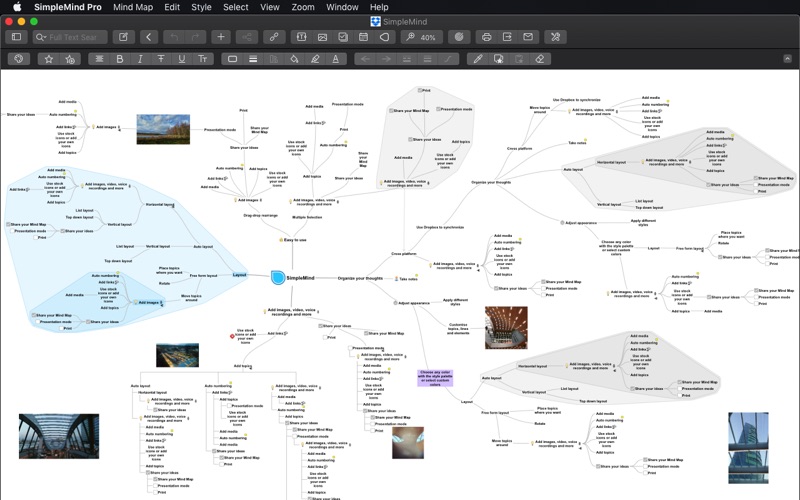Send by email using envelope icon

(528, 37)
